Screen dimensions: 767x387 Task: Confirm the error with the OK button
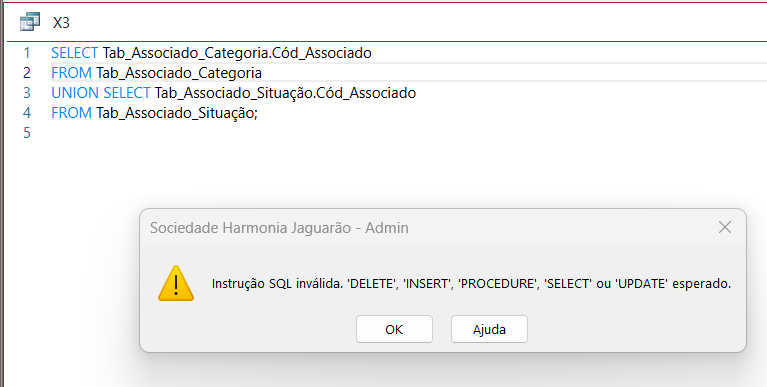pyautogui.click(x=394, y=329)
